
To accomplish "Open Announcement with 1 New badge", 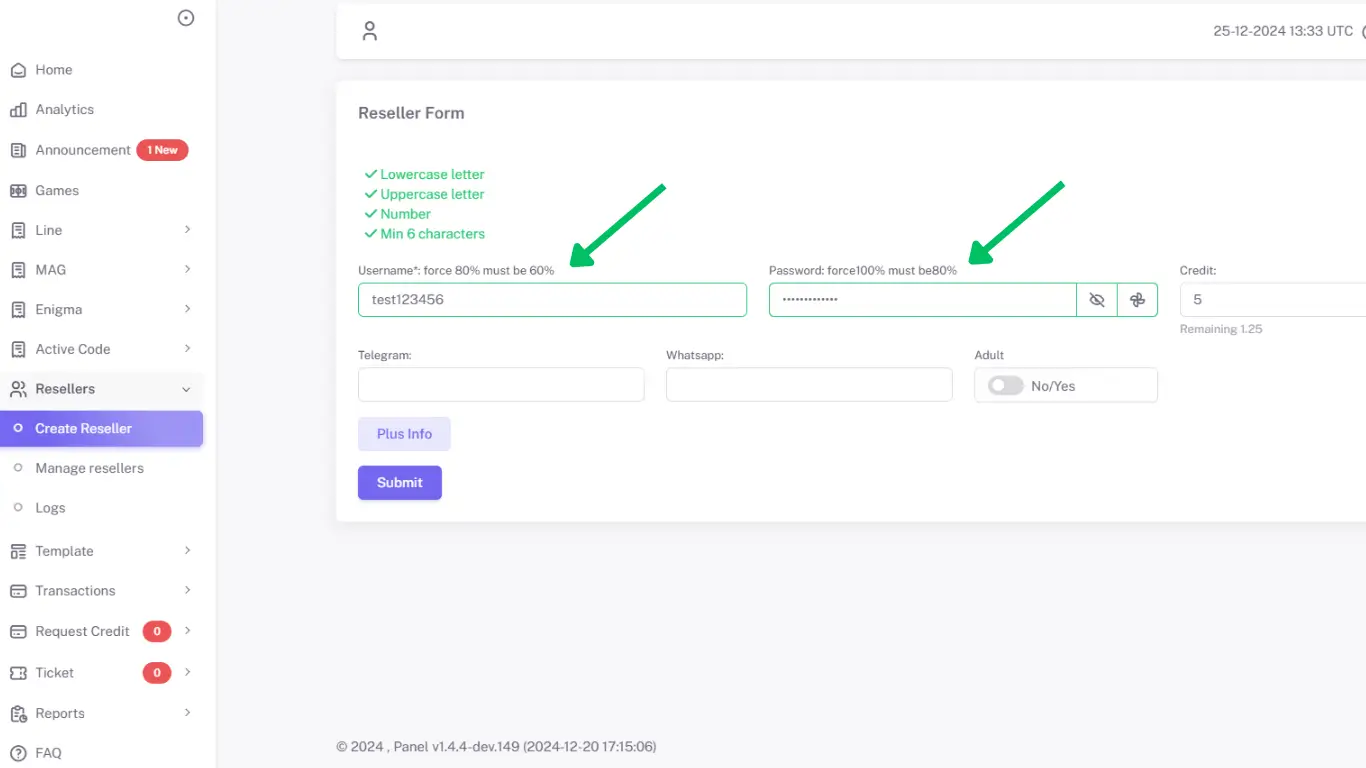I will coord(83,150).
